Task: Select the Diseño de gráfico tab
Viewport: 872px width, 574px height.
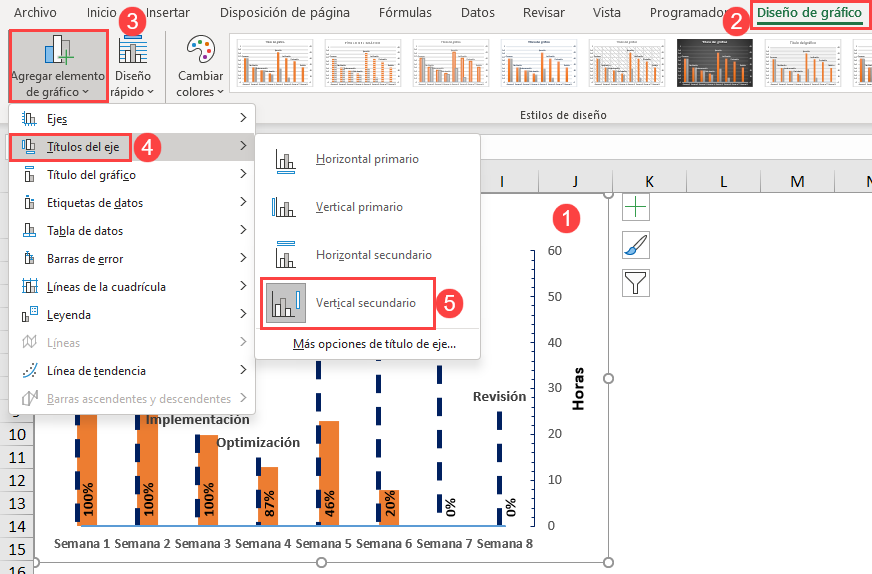Action: tap(809, 13)
